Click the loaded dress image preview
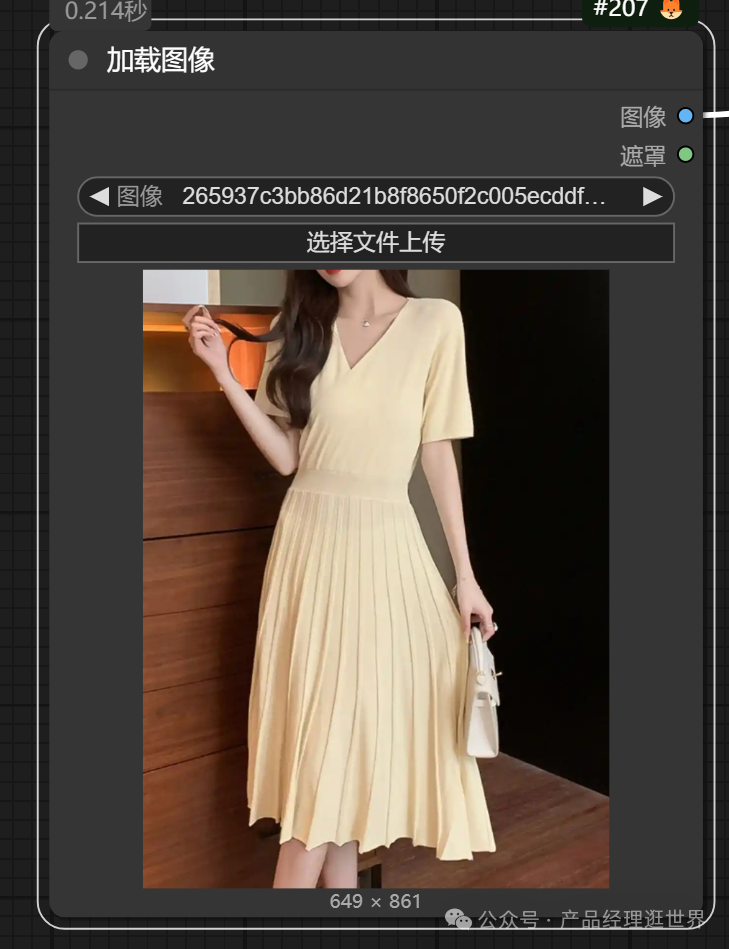729x949 pixels. point(376,579)
